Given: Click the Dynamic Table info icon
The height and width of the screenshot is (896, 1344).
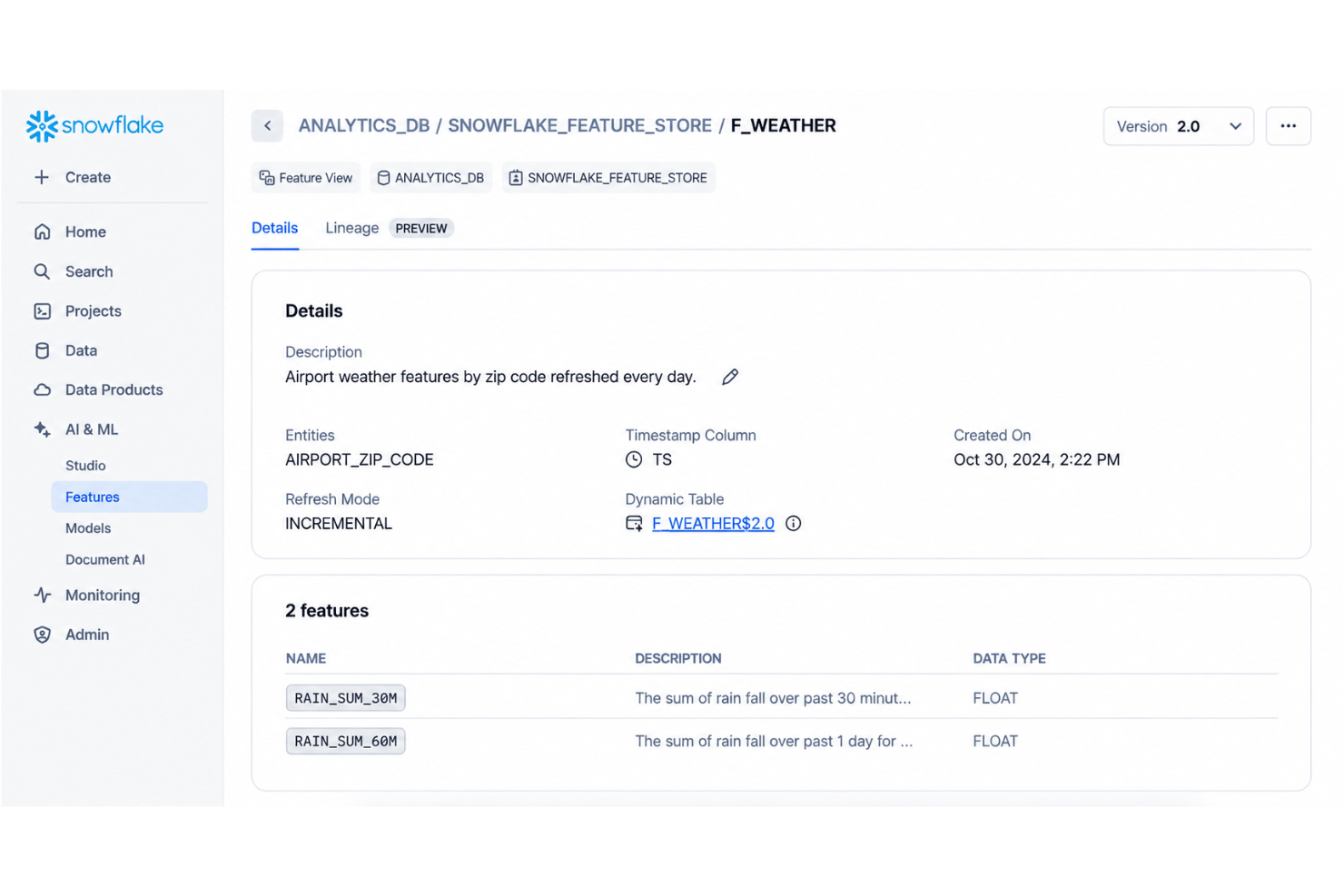Looking at the screenshot, I should [x=793, y=524].
